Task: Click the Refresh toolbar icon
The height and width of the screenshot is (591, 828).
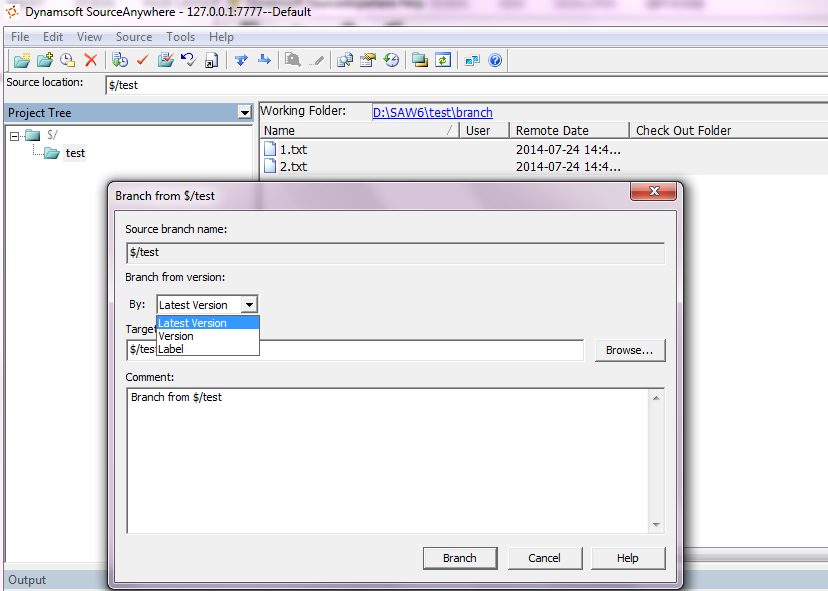Action: 442,60
